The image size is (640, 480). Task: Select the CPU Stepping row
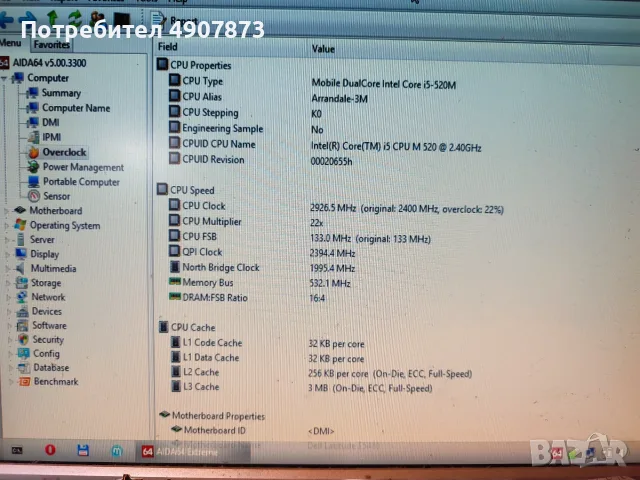coord(246,113)
